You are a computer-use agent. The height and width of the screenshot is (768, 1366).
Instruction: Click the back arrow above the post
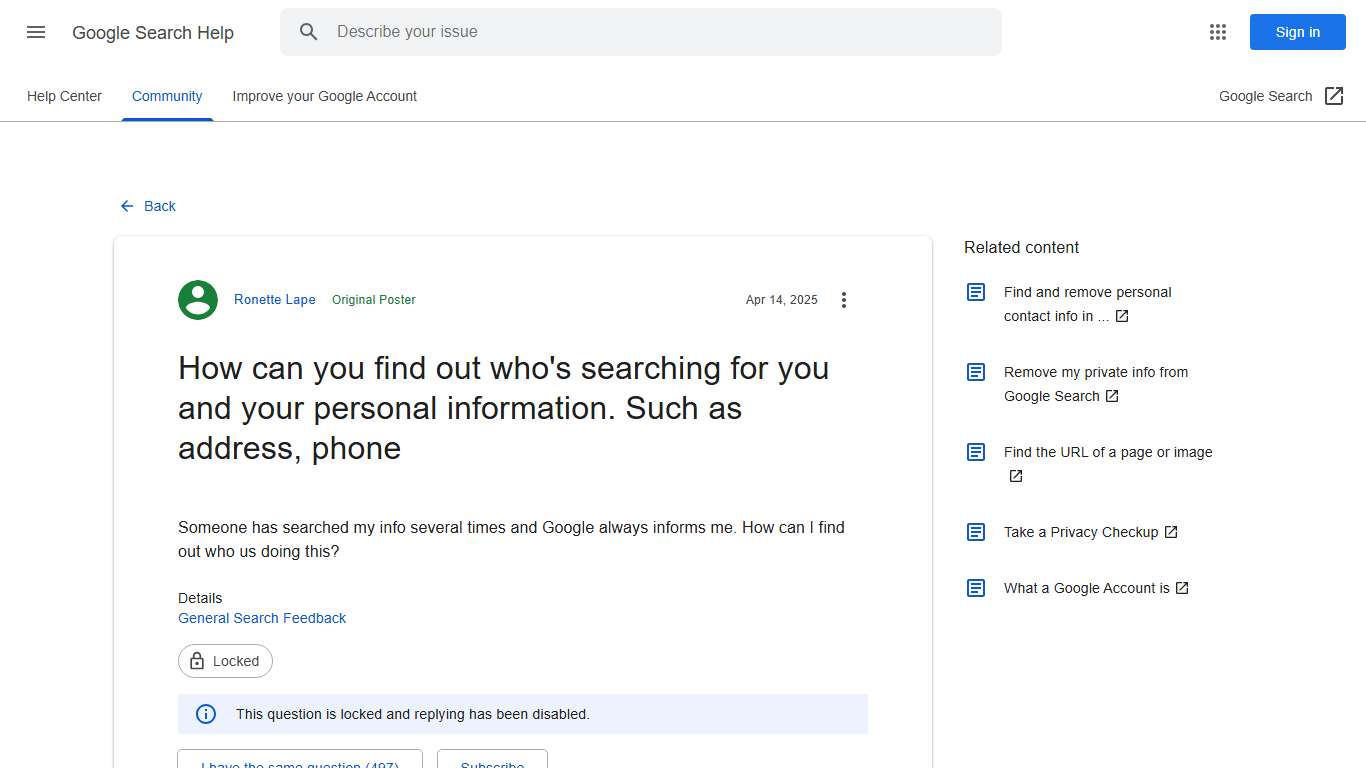click(126, 206)
